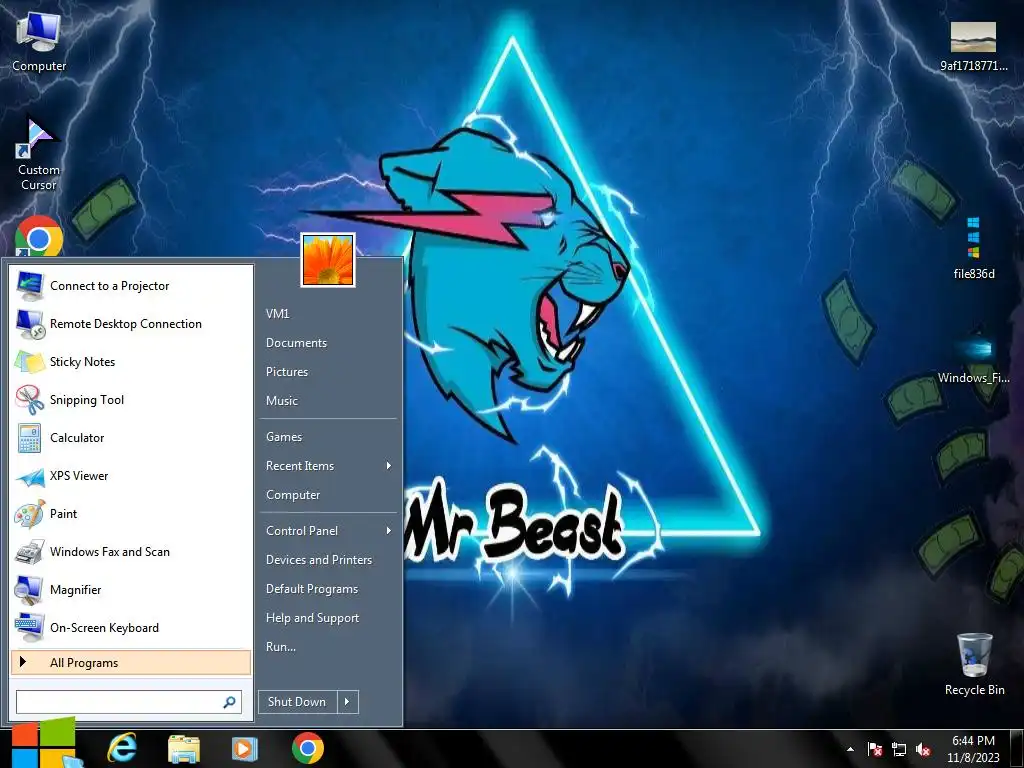Click the Magnifier icon
This screenshot has height=768, width=1024.
pyautogui.click(x=29, y=590)
